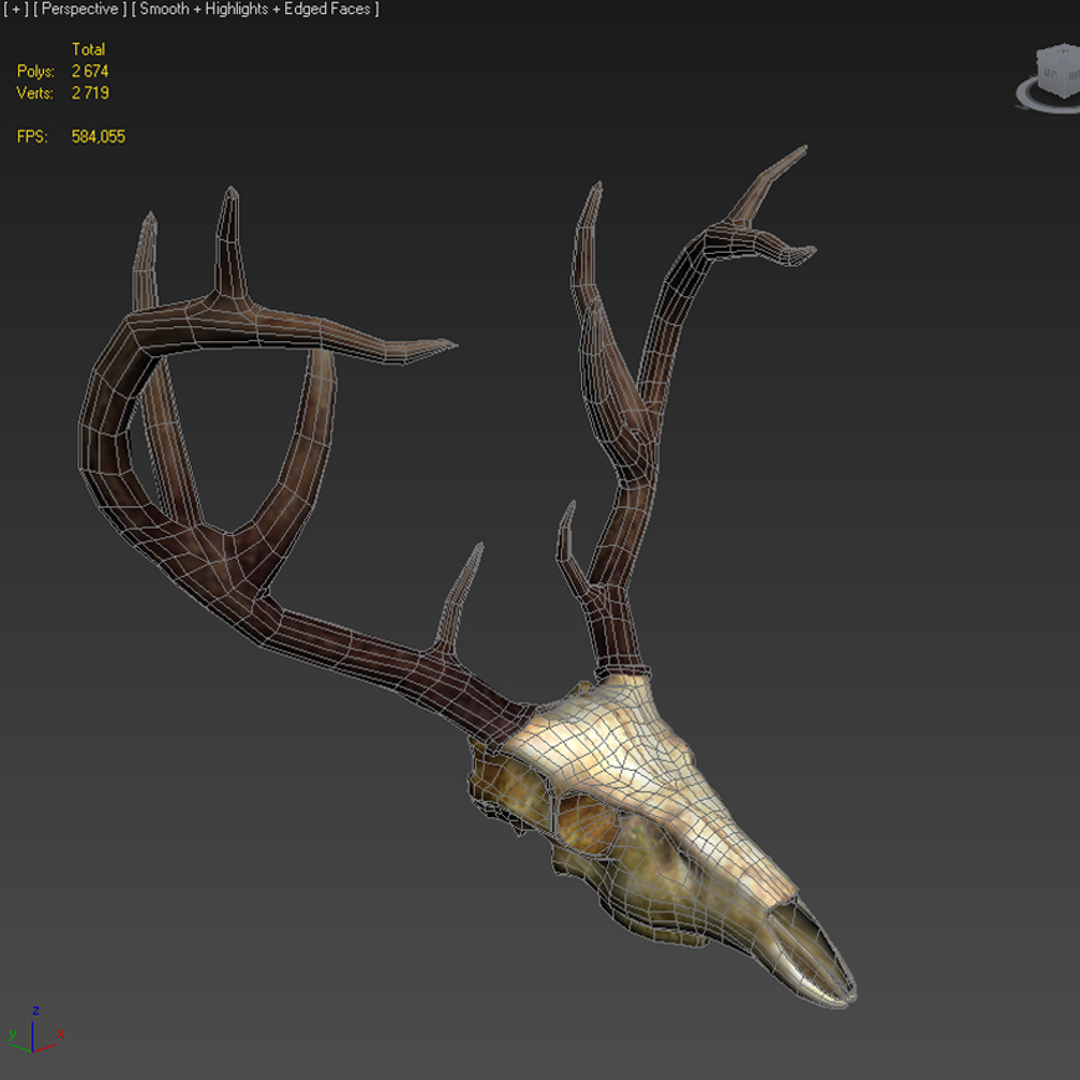Click the world axis tripod gizmo
Viewport: 1080px width, 1080px height.
coord(35,1031)
